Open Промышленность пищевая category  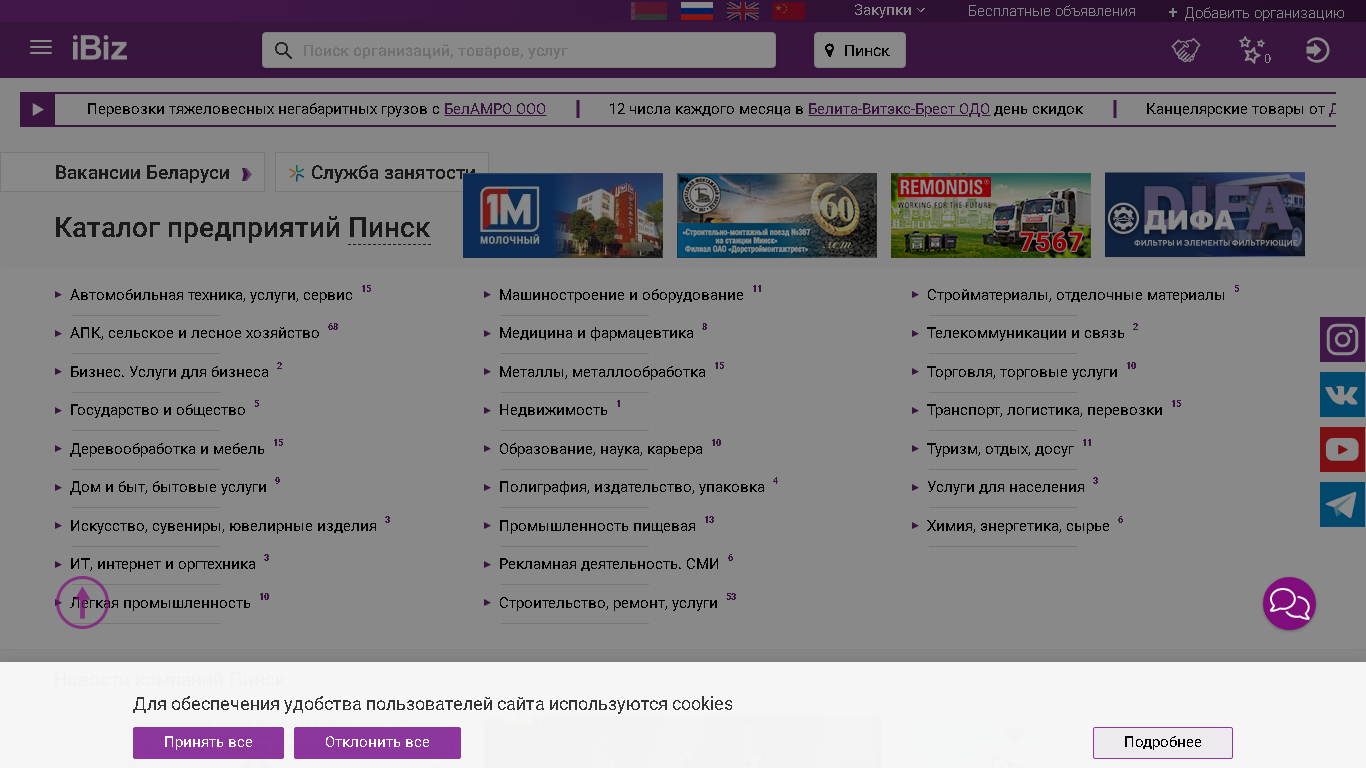pos(597,526)
